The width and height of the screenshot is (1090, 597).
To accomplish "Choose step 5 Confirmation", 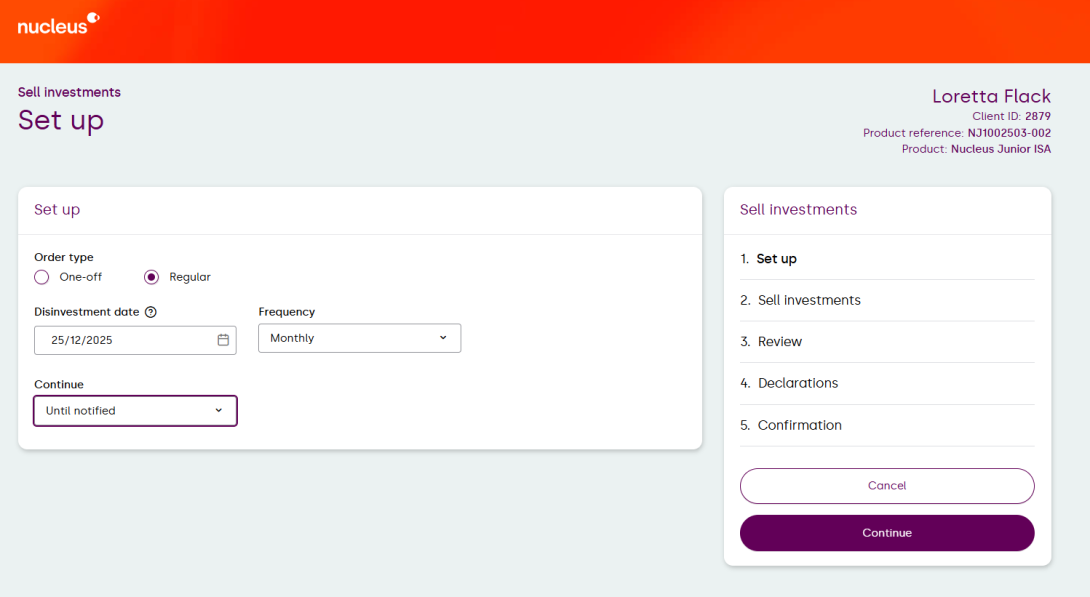I will (x=799, y=425).
